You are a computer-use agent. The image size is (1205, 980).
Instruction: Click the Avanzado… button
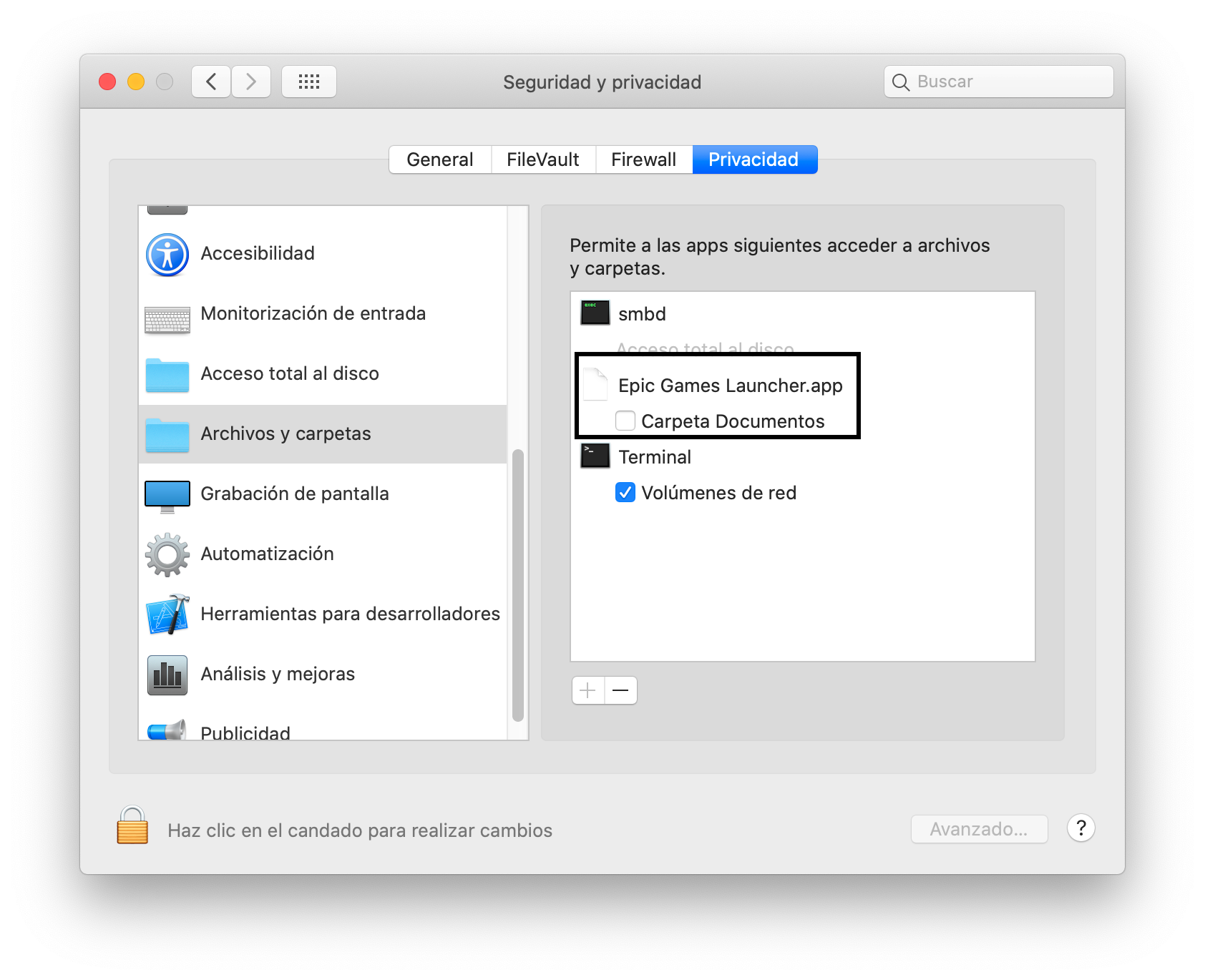tap(979, 829)
